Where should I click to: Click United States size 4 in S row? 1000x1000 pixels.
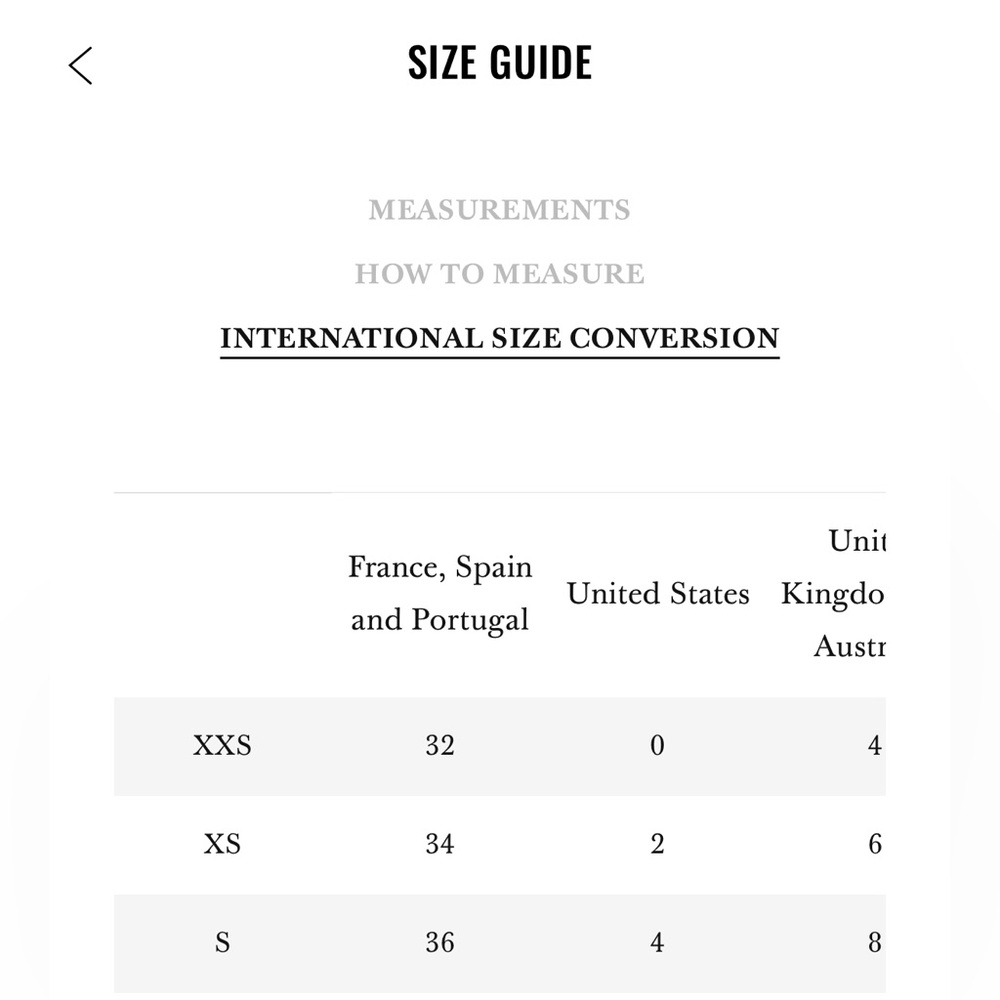point(658,943)
